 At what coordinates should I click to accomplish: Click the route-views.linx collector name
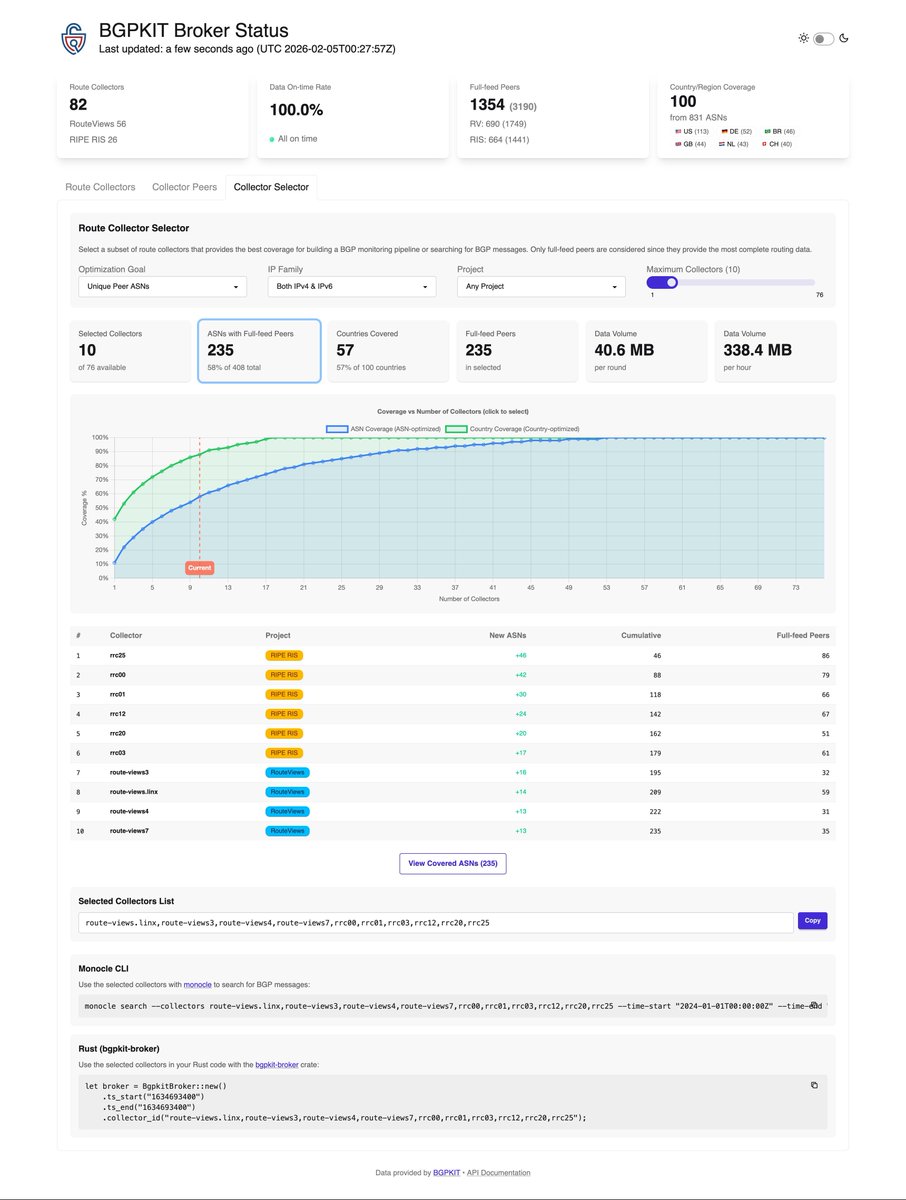coord(136,792)
